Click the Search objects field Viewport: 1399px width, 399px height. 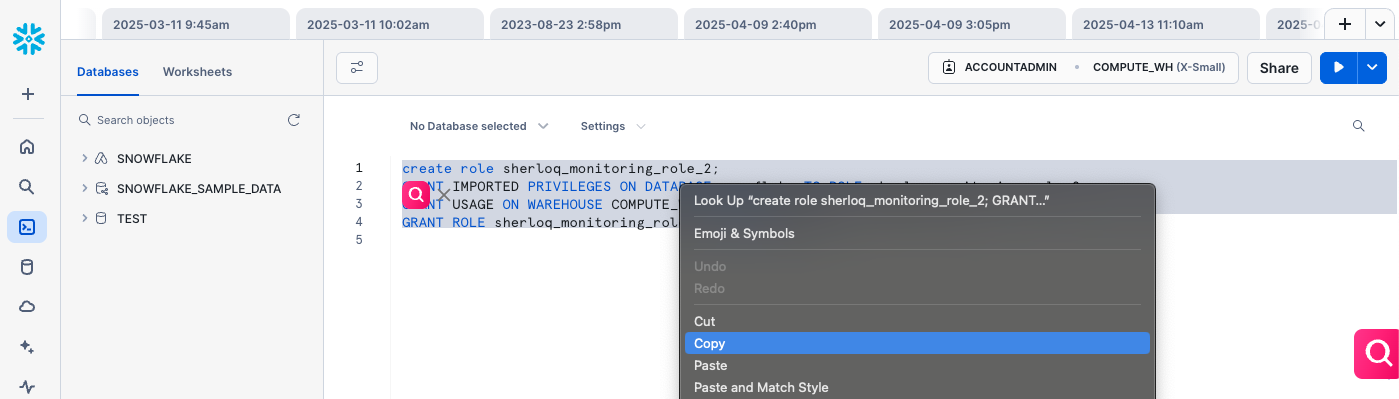pyautogui.click(x=178, y=120)
